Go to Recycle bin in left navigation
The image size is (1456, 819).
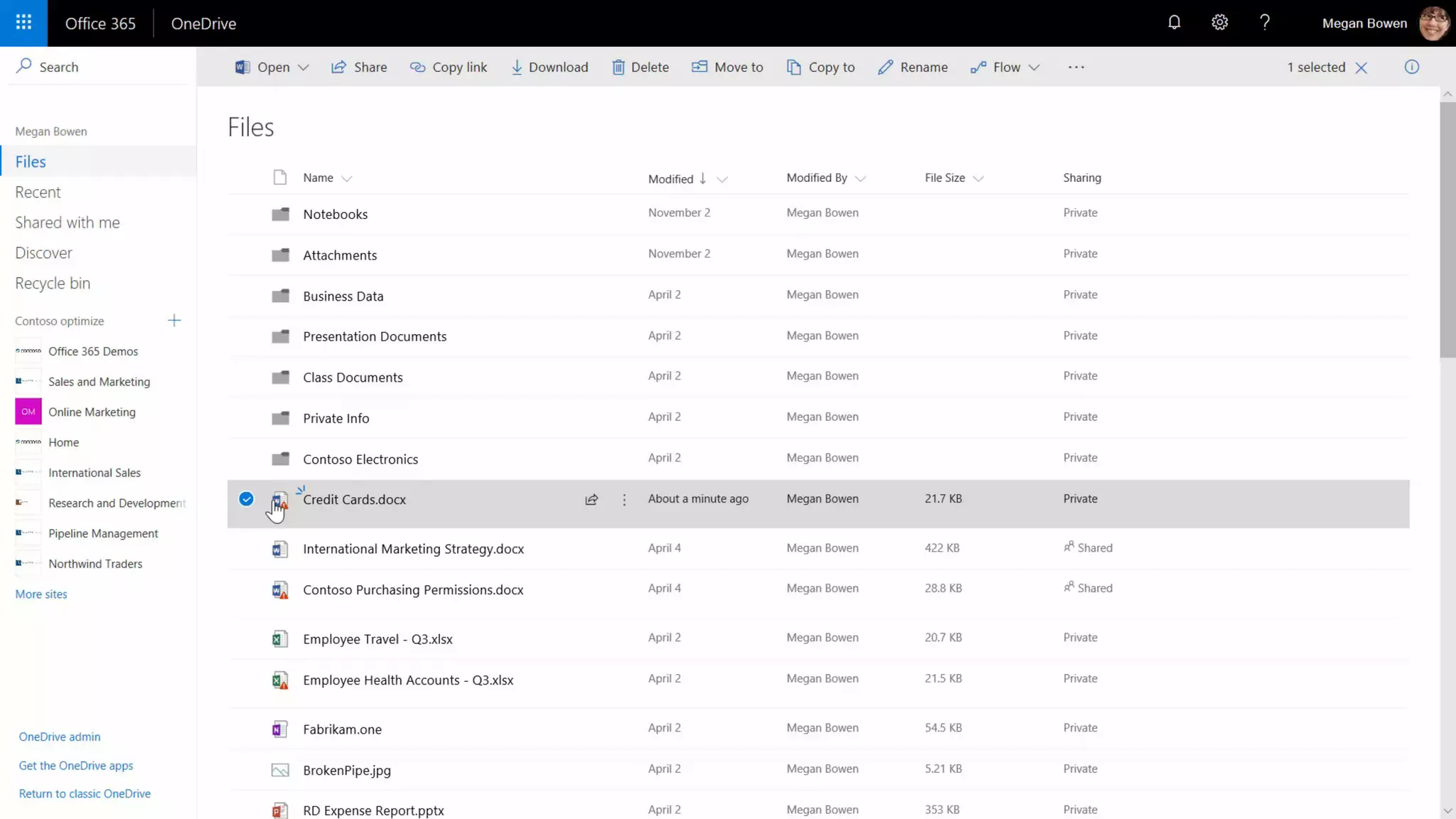tap(53, 283)
